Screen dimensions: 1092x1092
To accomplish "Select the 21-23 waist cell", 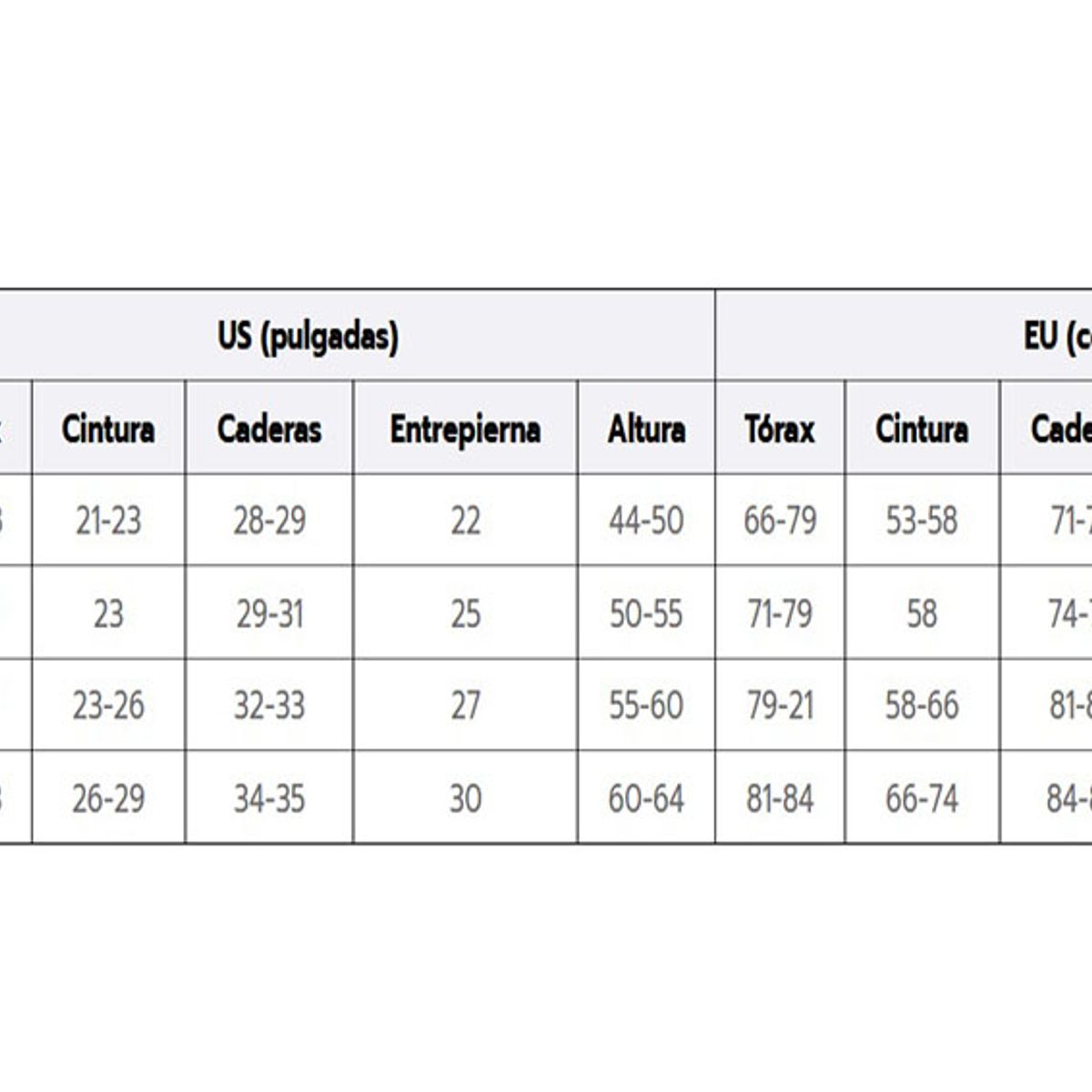I will point(108,521).
